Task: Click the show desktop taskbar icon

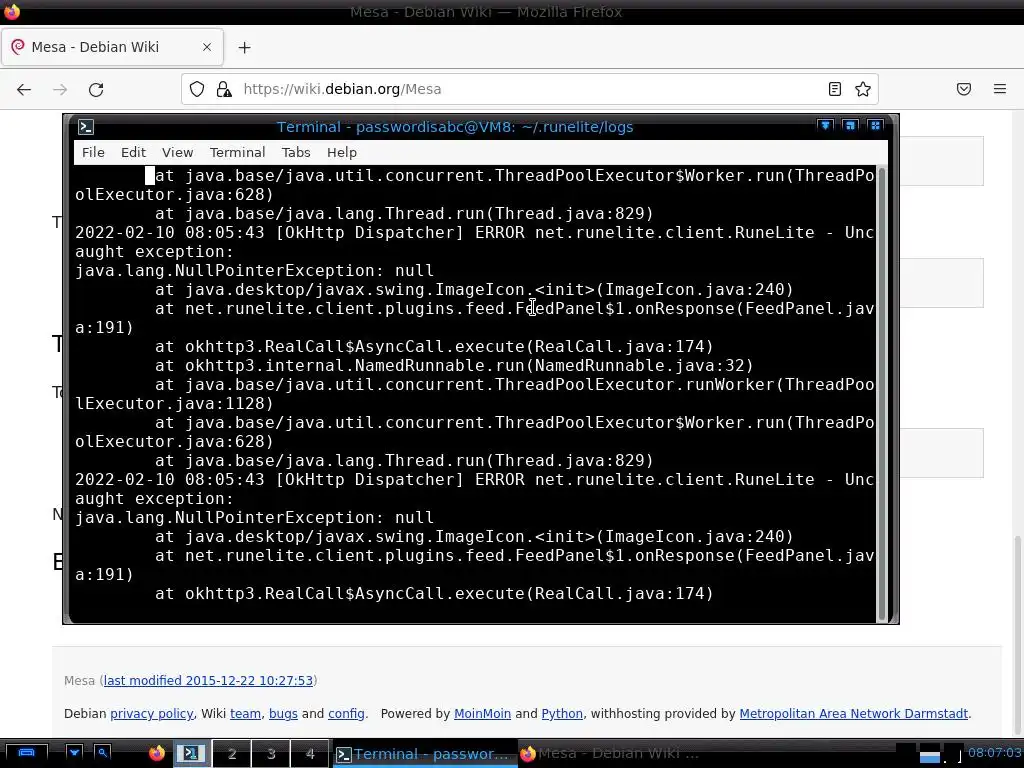Action: [x=26, y=754]
